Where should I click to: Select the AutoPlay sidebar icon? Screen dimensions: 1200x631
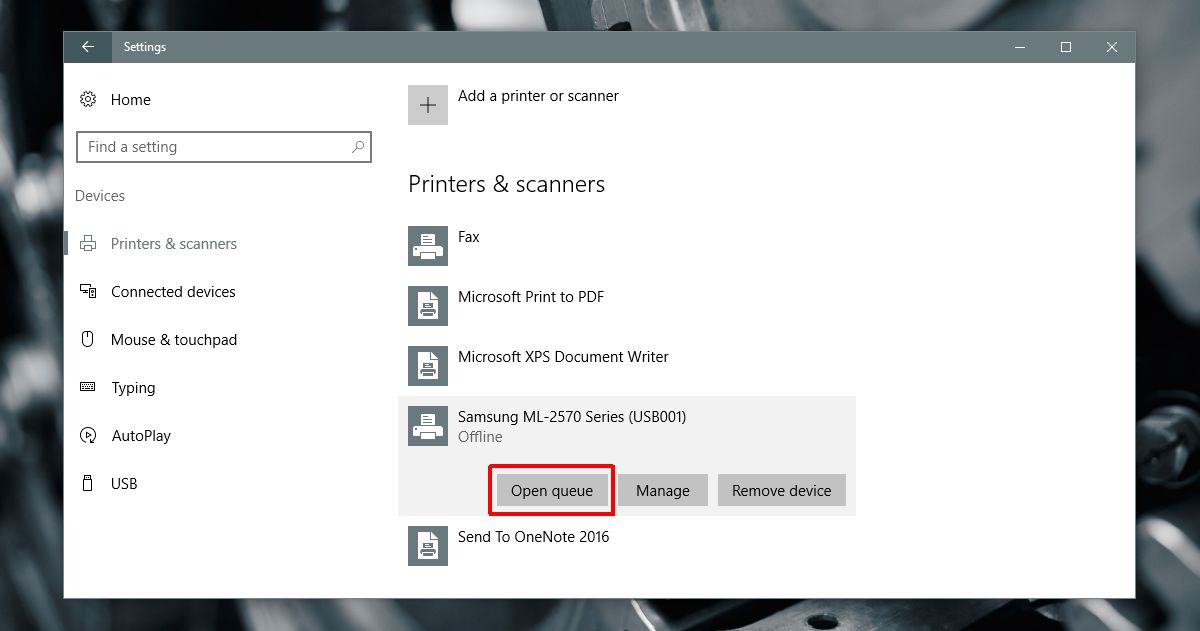coord(89,435)
